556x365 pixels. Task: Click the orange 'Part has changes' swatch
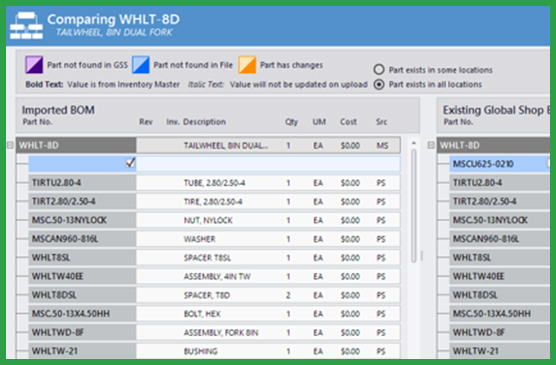tap(247, 65)
